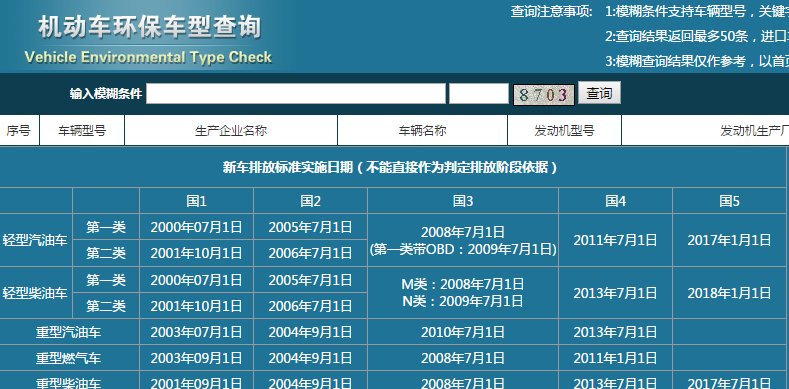This screenshot has width=789, height=389.
Task: Click the 查询 search button
Action: point(599,93)
